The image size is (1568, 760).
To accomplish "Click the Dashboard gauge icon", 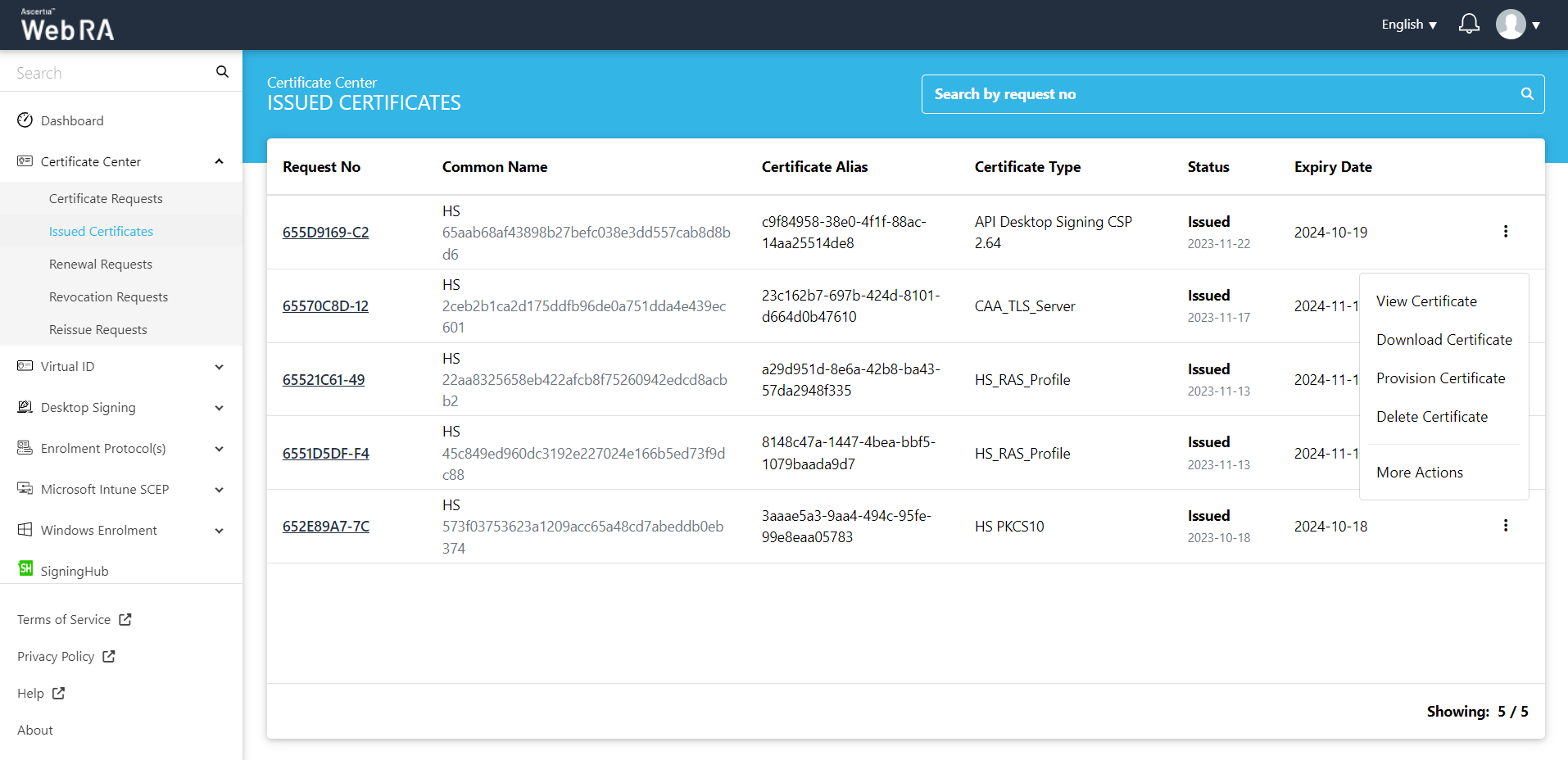I will click(25, 120).
